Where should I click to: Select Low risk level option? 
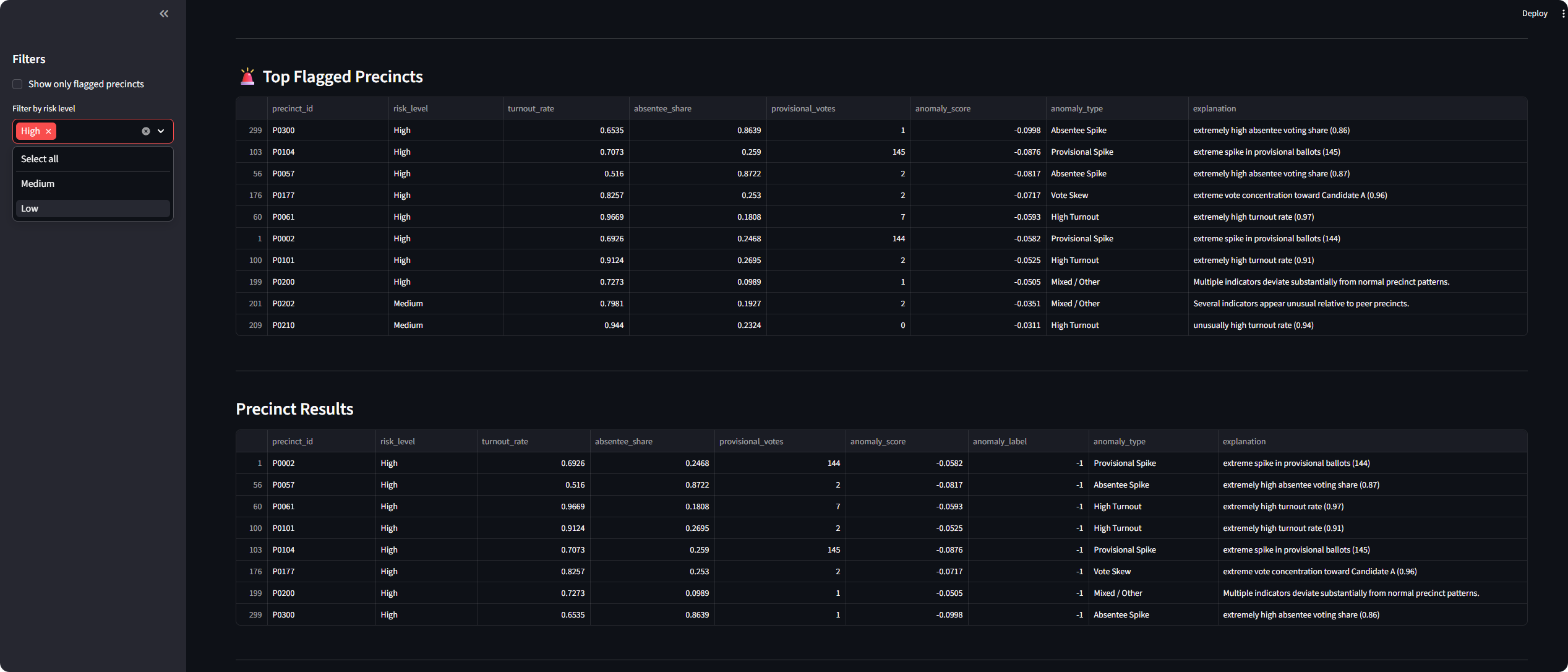coord(30,209)
